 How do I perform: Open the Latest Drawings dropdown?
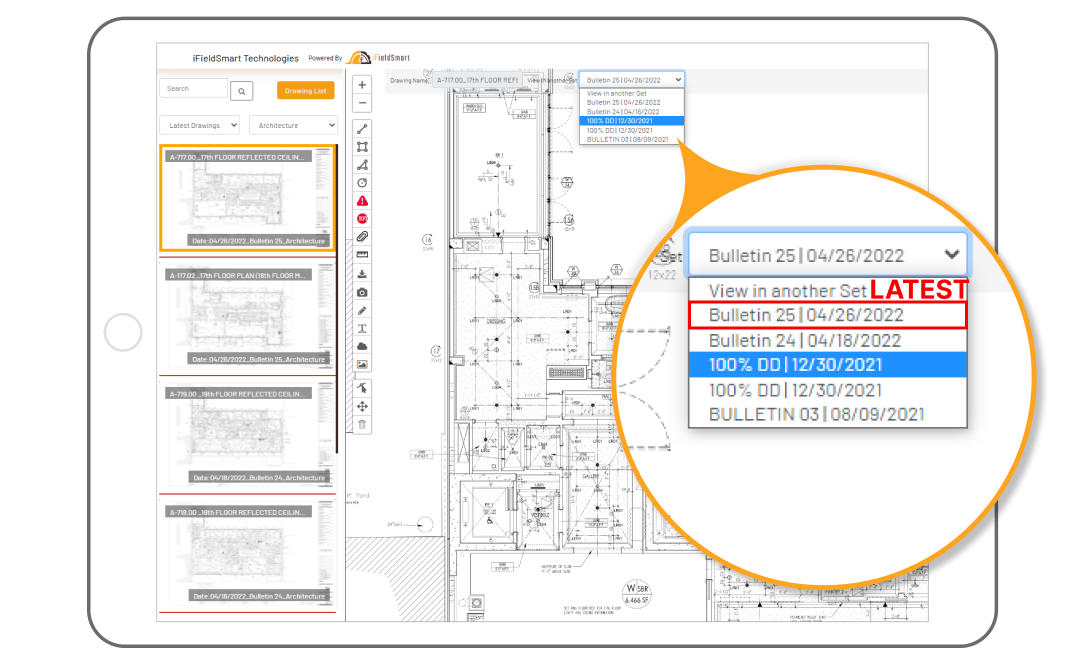(x=199, y=124)
